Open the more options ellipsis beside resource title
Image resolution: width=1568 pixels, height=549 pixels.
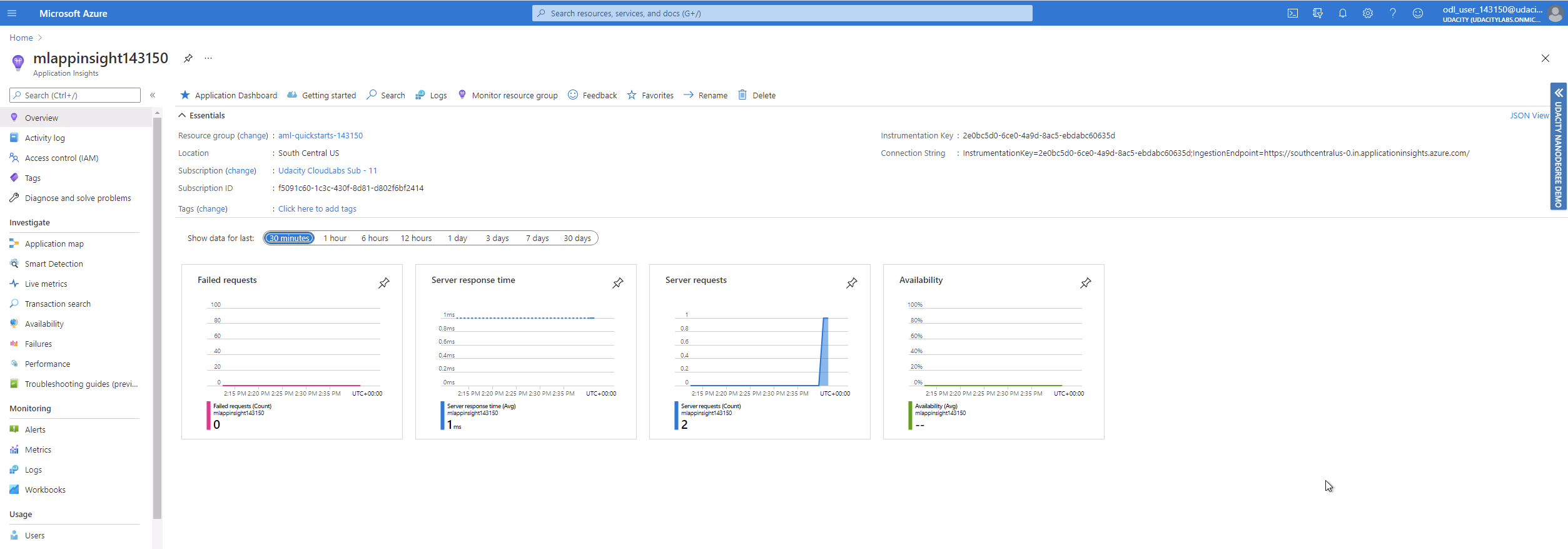208,58
